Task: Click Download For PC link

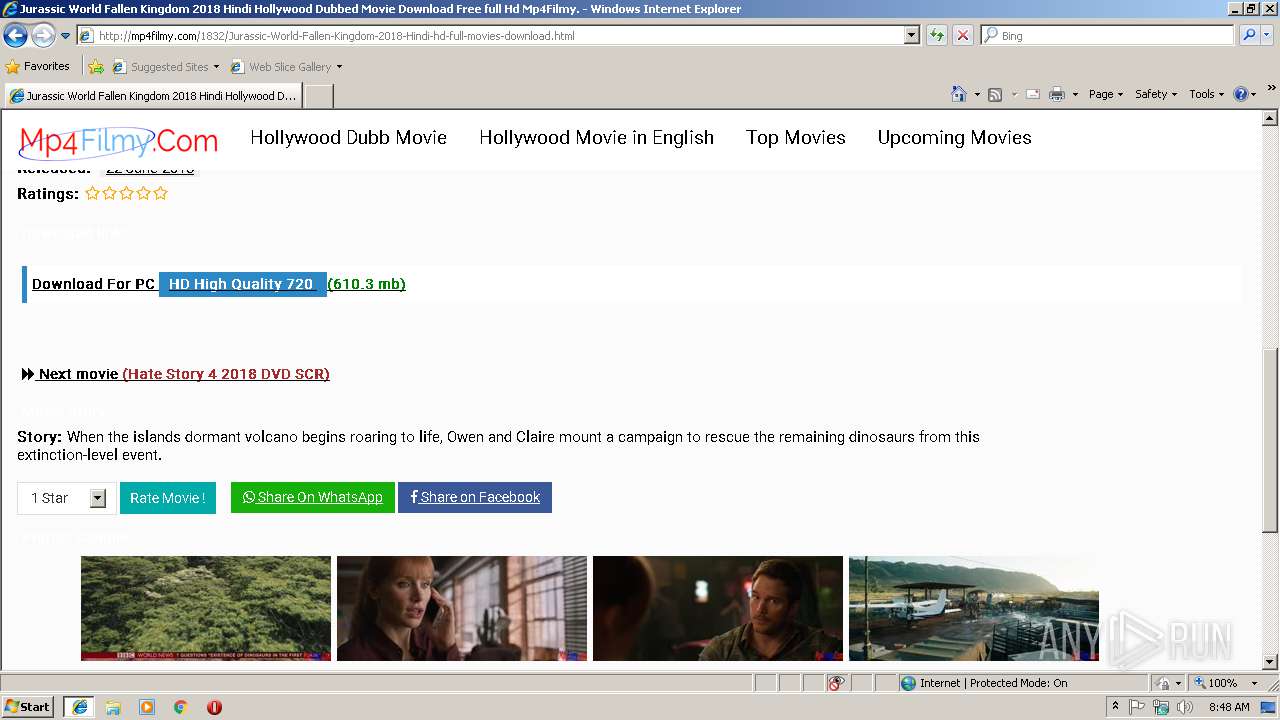Action: 93,284
